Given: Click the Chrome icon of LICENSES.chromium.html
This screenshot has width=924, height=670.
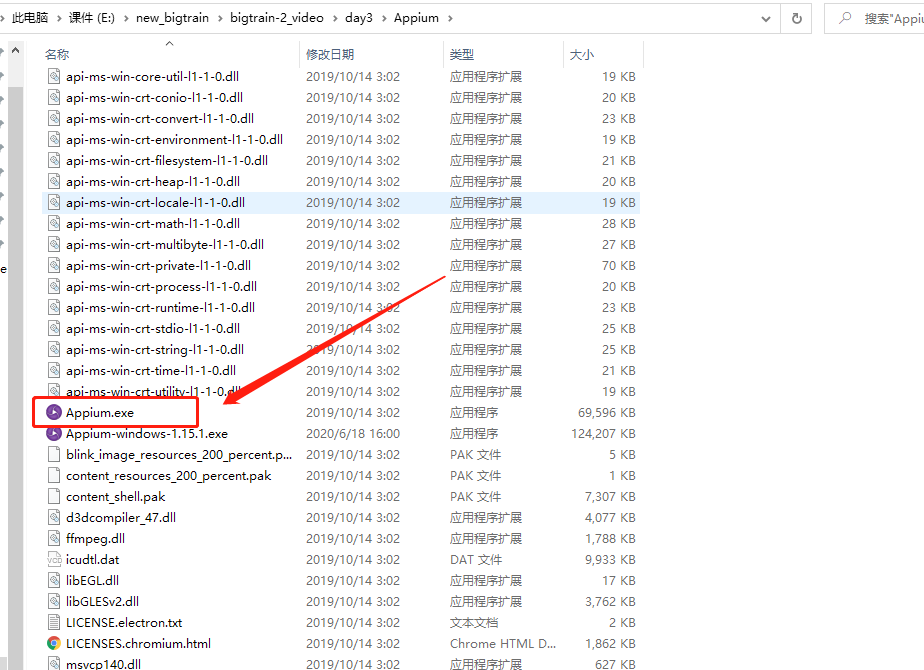Looking at the screenshot, I should tap(54, 643).
